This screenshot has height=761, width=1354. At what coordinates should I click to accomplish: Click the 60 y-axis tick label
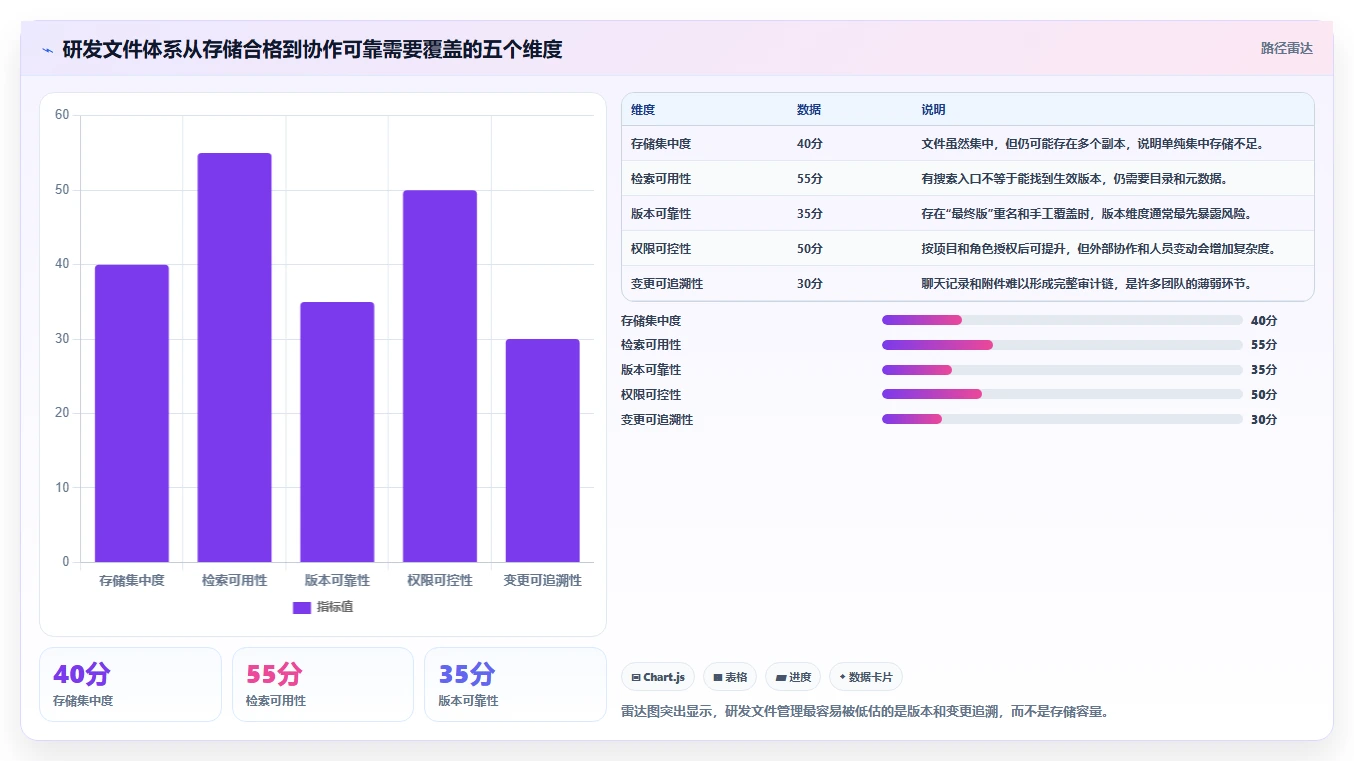[x=62, y=115]
